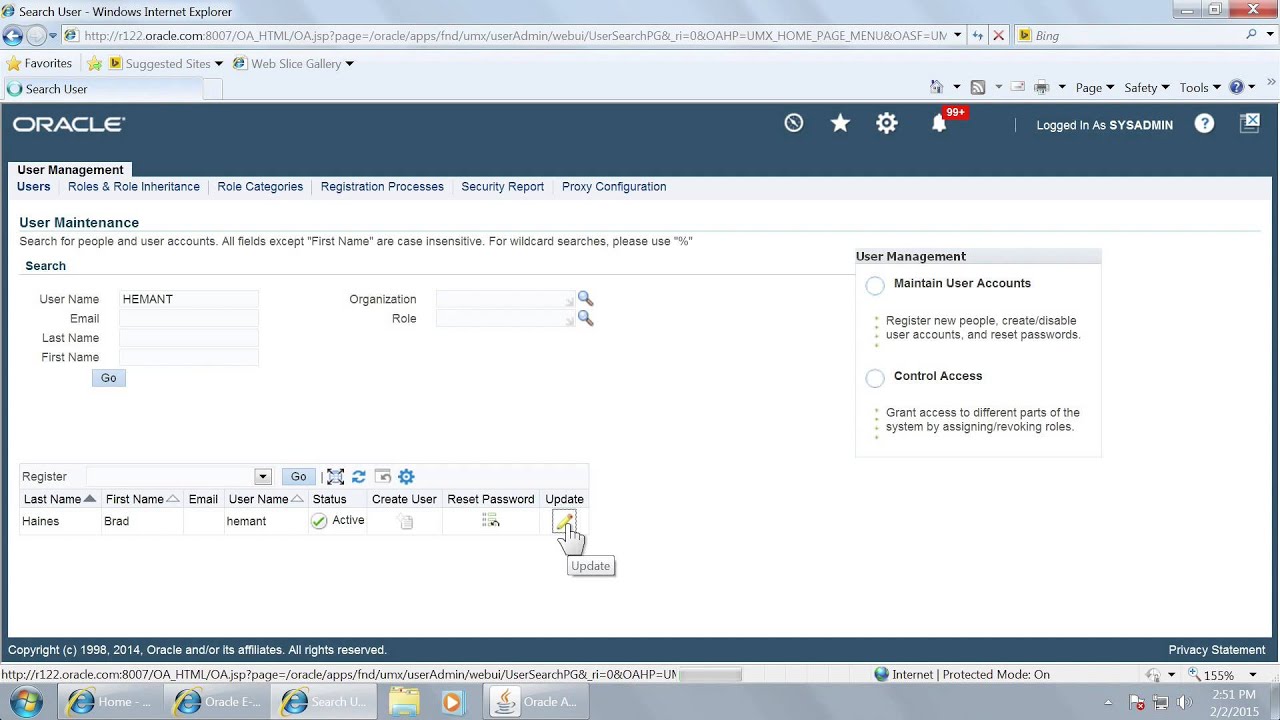This screenshot has width=1280, height=720.
Task: Click browser Forward button
Action: (x=36, y=36)
